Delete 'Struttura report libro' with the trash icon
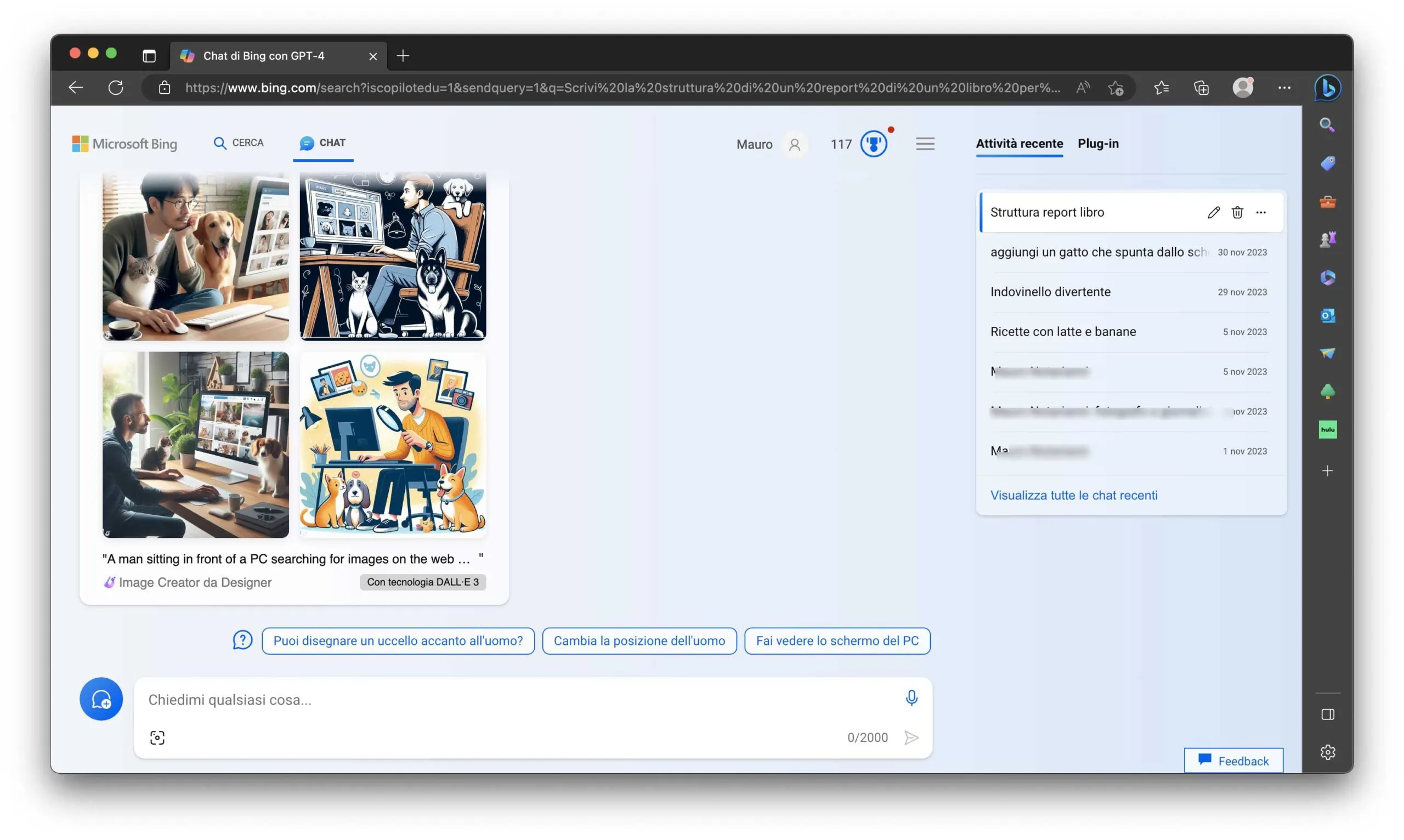 coord(1238,212)
